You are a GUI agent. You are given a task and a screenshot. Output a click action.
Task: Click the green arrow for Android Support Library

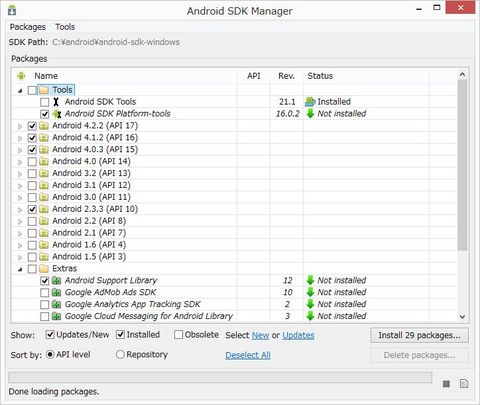(x=310, y=280)
